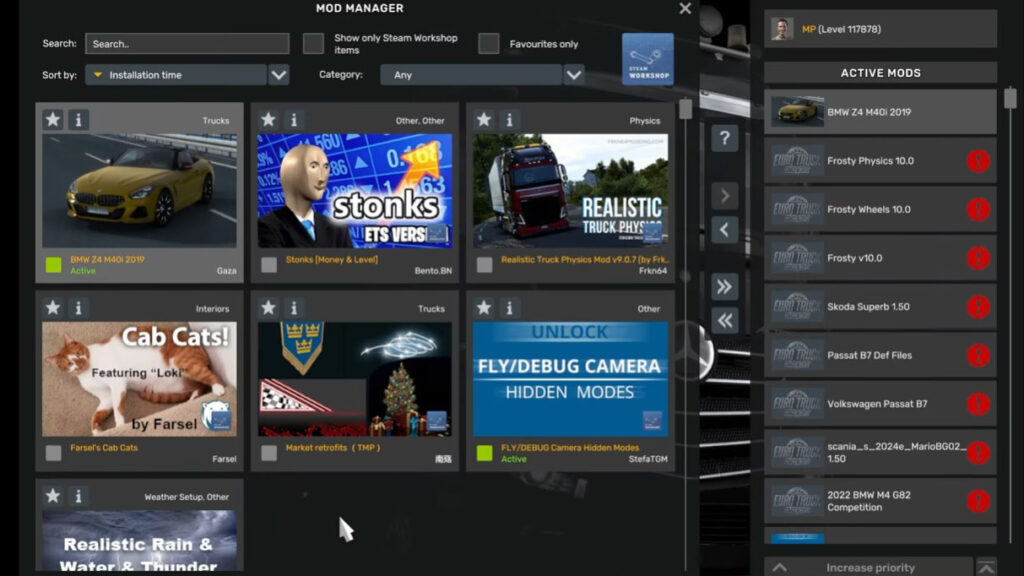Select MP profile entry
Image resolution: width=1024 pixels, height=576 pixels.
point(880,29)
